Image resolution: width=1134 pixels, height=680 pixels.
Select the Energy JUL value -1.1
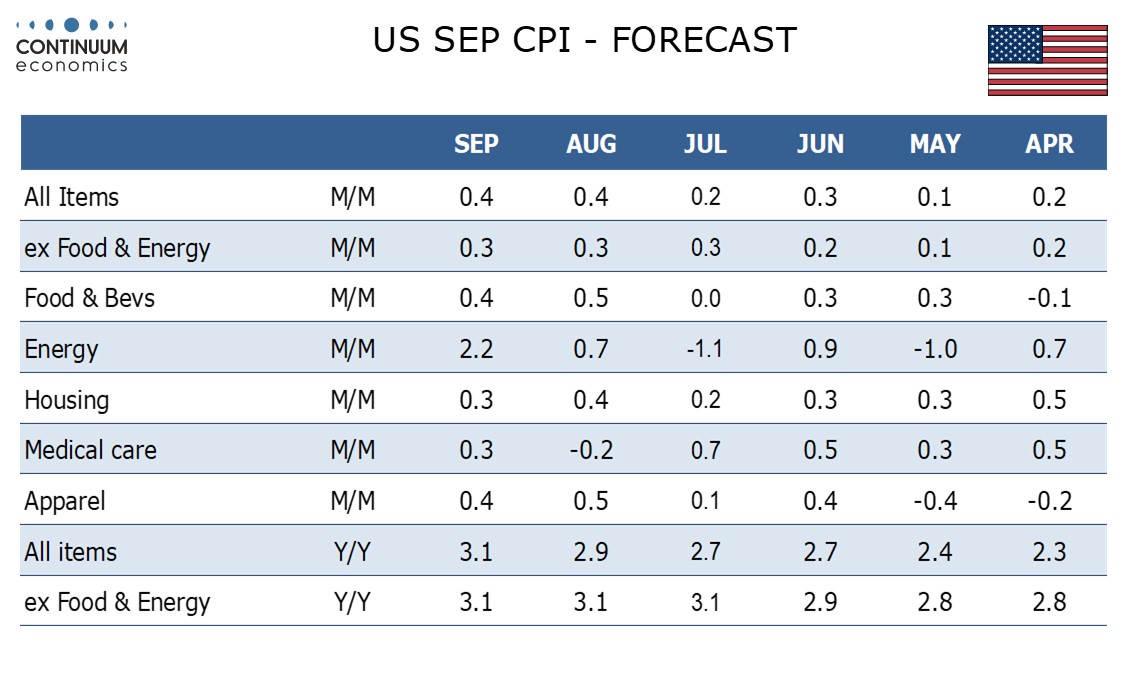pos(705,349)
